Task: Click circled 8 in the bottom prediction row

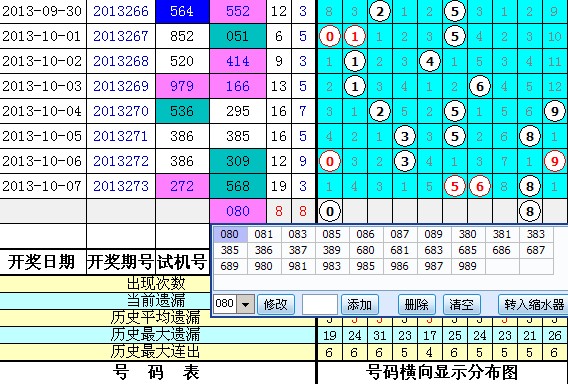Action: 530,211
